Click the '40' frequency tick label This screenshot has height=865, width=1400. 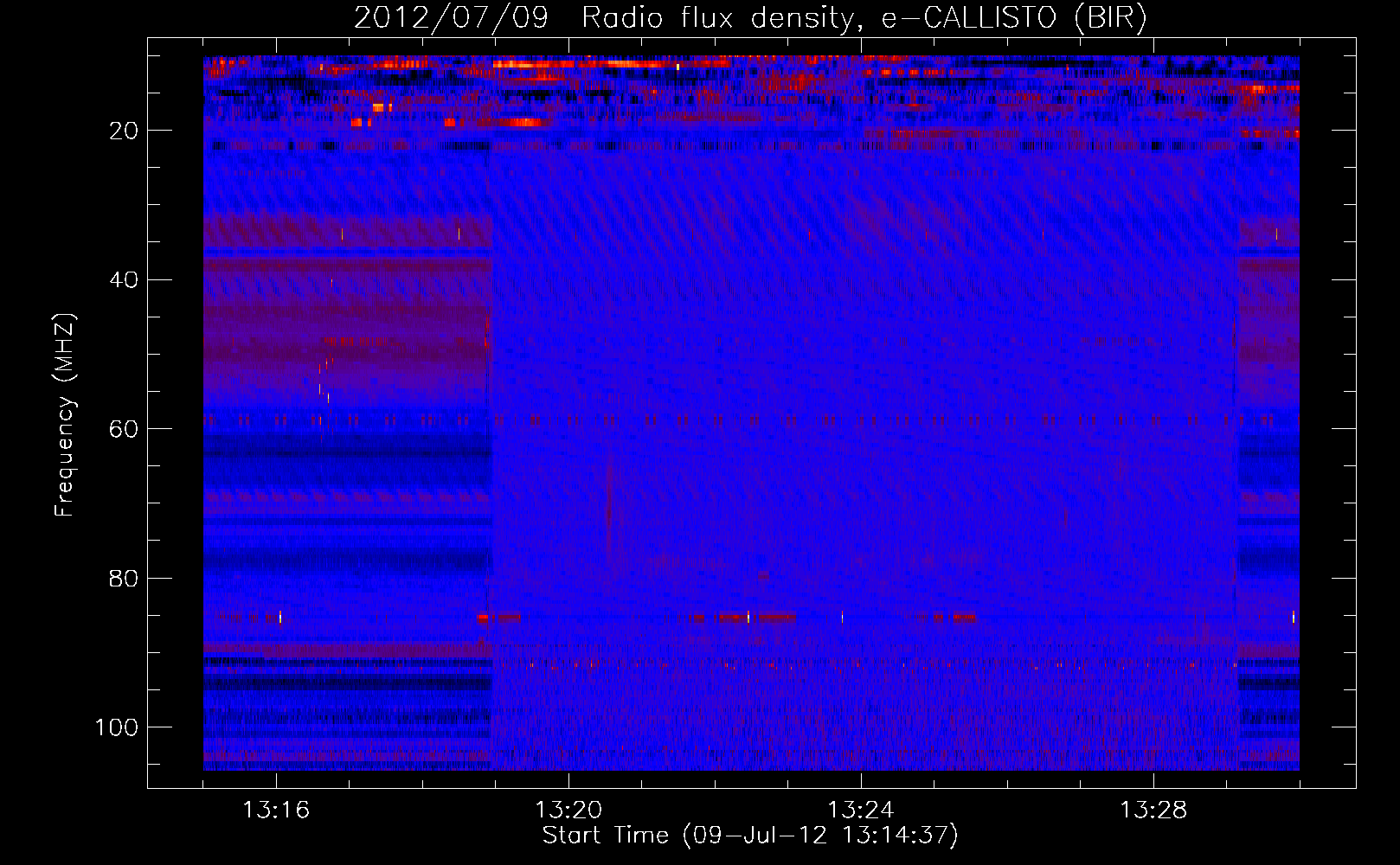coord(124,280)
